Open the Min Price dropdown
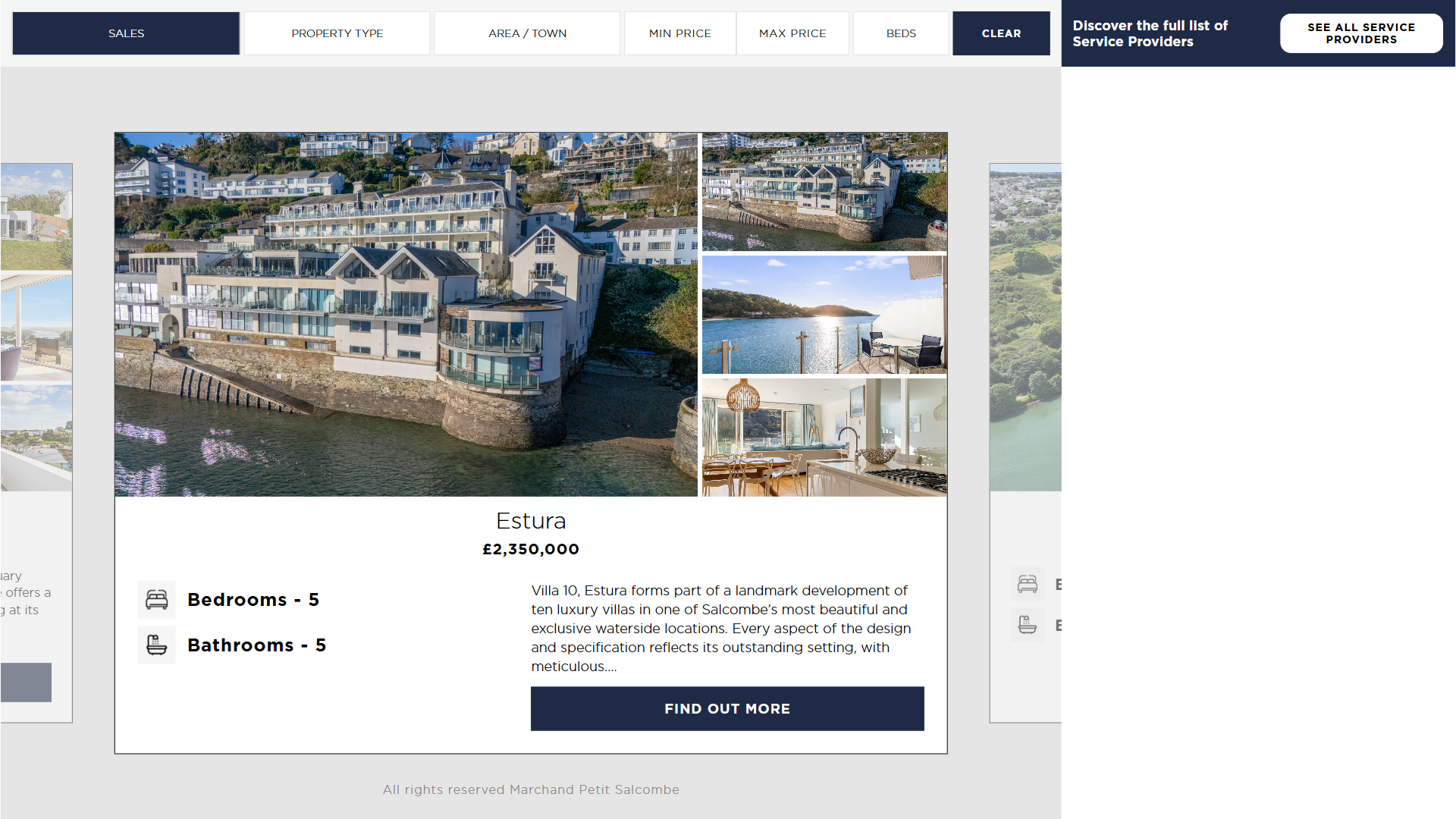This screenshot has height=819, width=1456. coord(680,33)
